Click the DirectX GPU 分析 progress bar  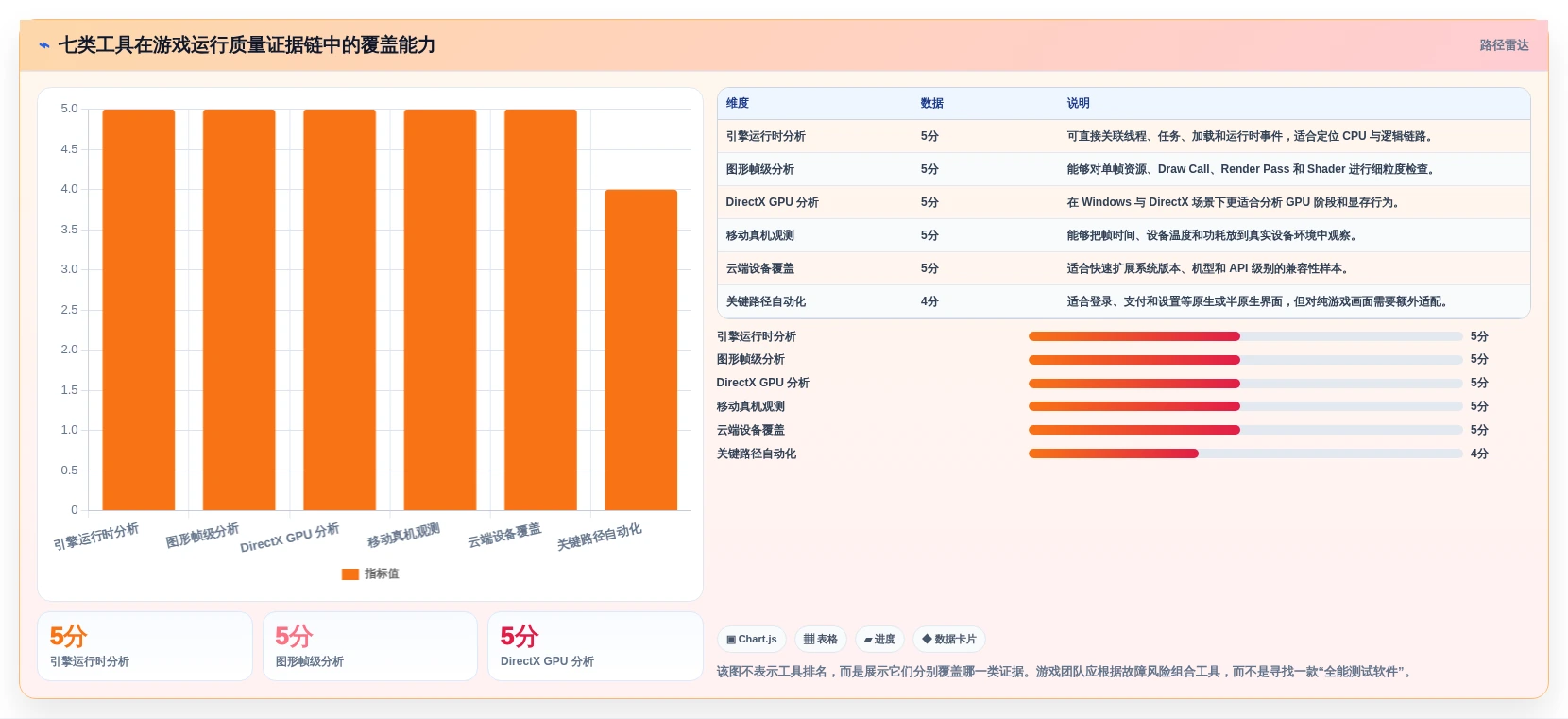point(1245,384)
